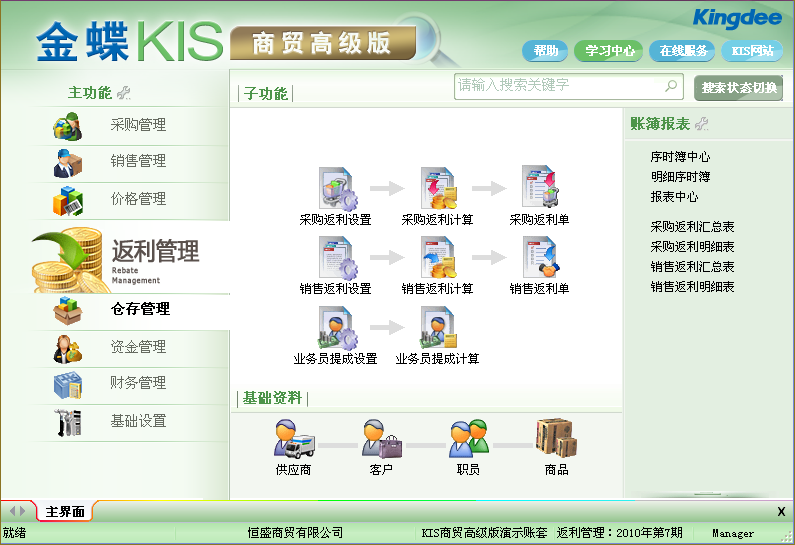The image size is (795, 545).
Task: Open 在线服务 from the top bar
Action: click(x=683, y=51)
